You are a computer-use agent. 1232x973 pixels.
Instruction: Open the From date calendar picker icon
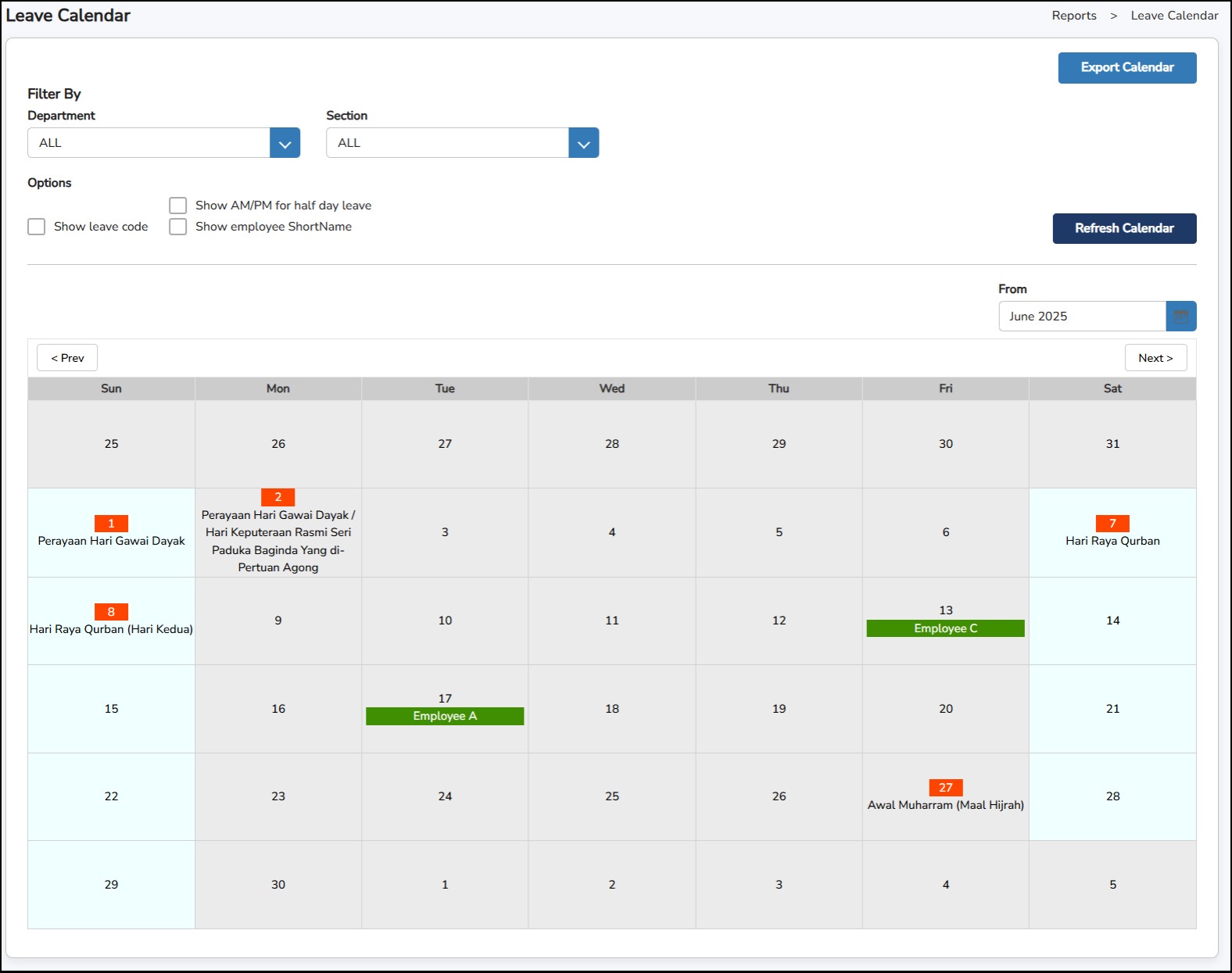coord(1180,317)
